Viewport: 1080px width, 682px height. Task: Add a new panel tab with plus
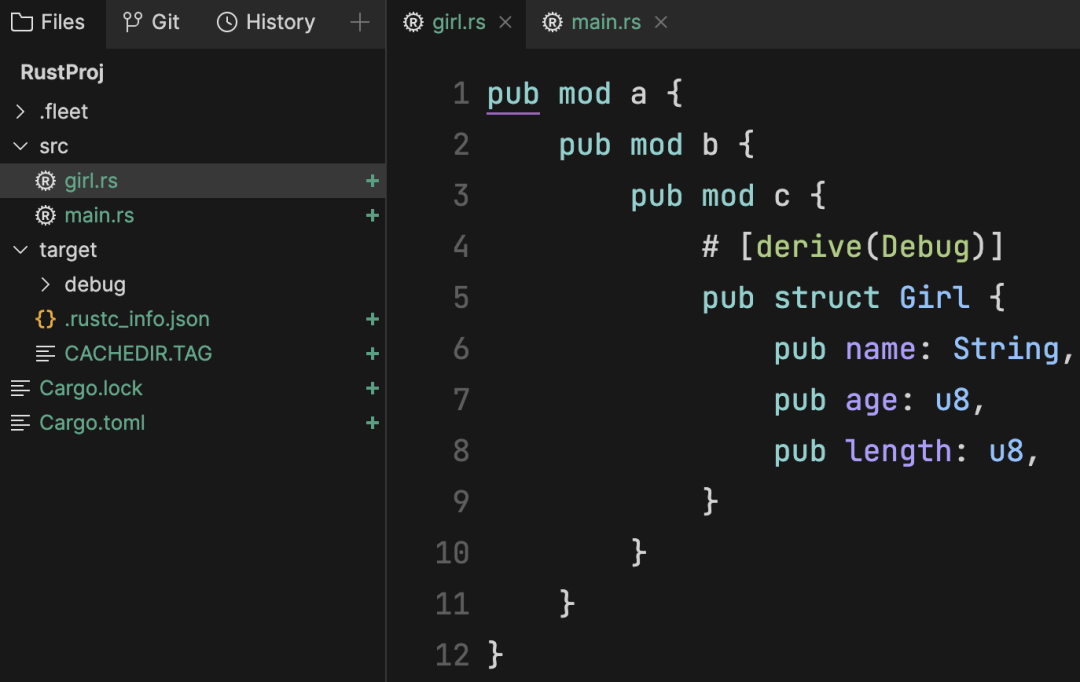point(360,23)
